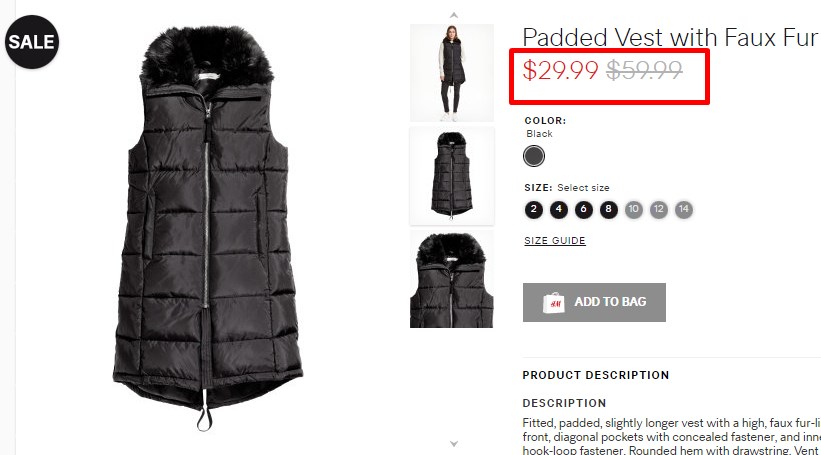Open the Size Guide link
The width and height of the screenshot is (821, 455).
pyautogui.click(x=555, y=241)
